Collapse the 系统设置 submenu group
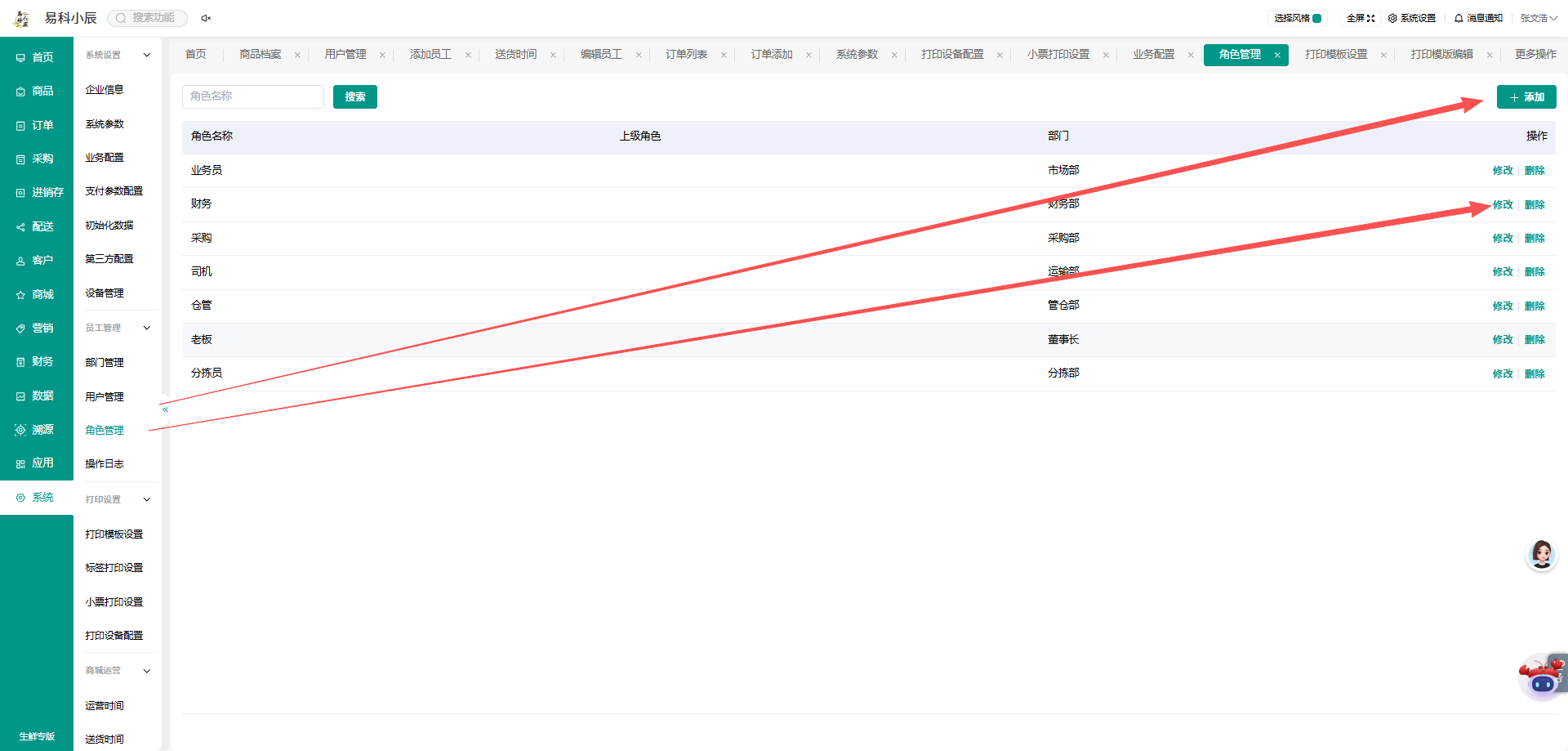Image resolution: width=1568 pixels, height=751 pixels. [147, 56]
